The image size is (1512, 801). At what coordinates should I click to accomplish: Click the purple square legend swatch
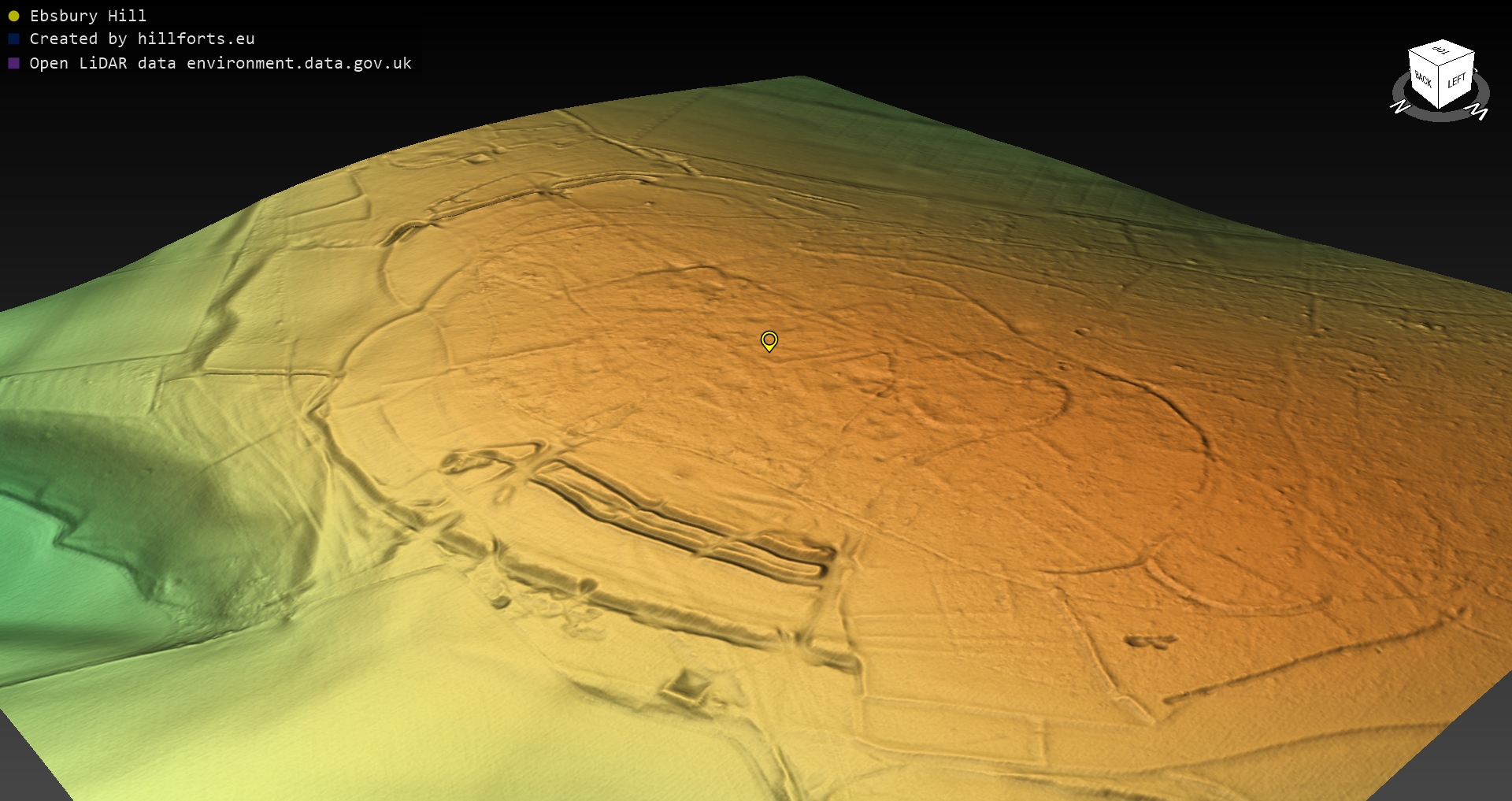[13, 63]
